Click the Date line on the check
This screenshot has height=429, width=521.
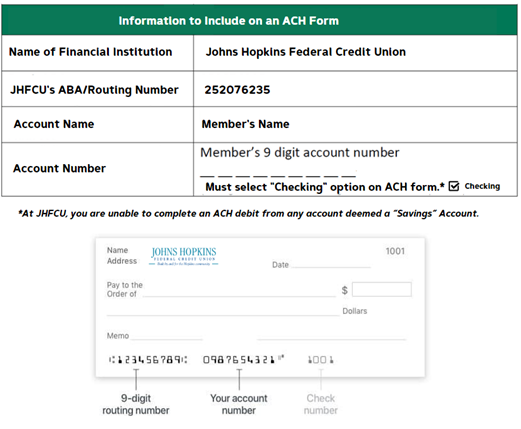(x=331, y=265)
